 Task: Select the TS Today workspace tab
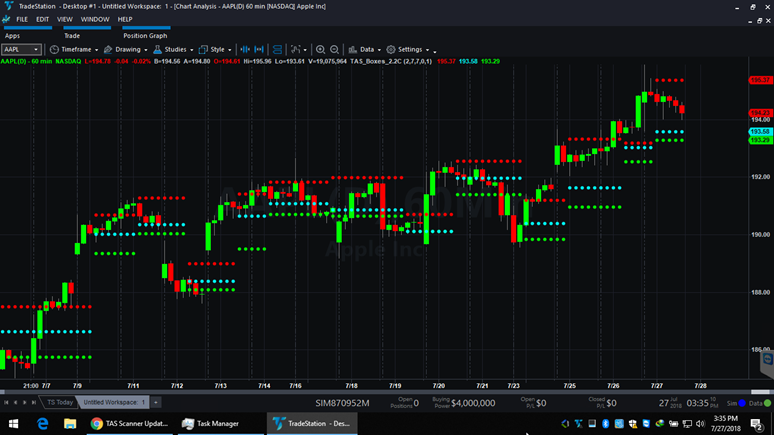point(60,402)
